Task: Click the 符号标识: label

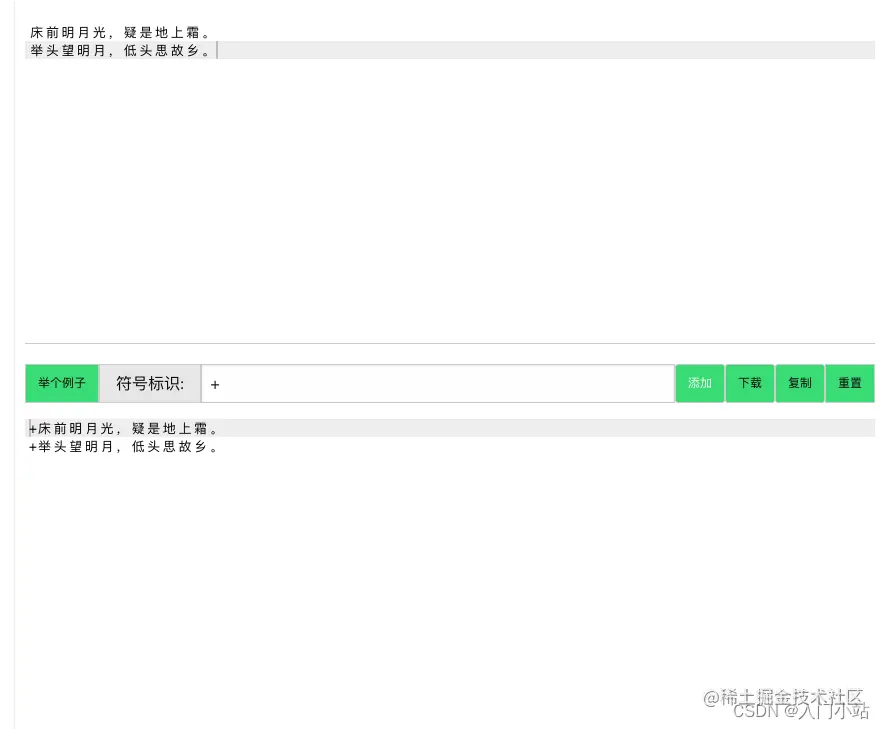Action: pyautogui.click(x=150, y=384)
